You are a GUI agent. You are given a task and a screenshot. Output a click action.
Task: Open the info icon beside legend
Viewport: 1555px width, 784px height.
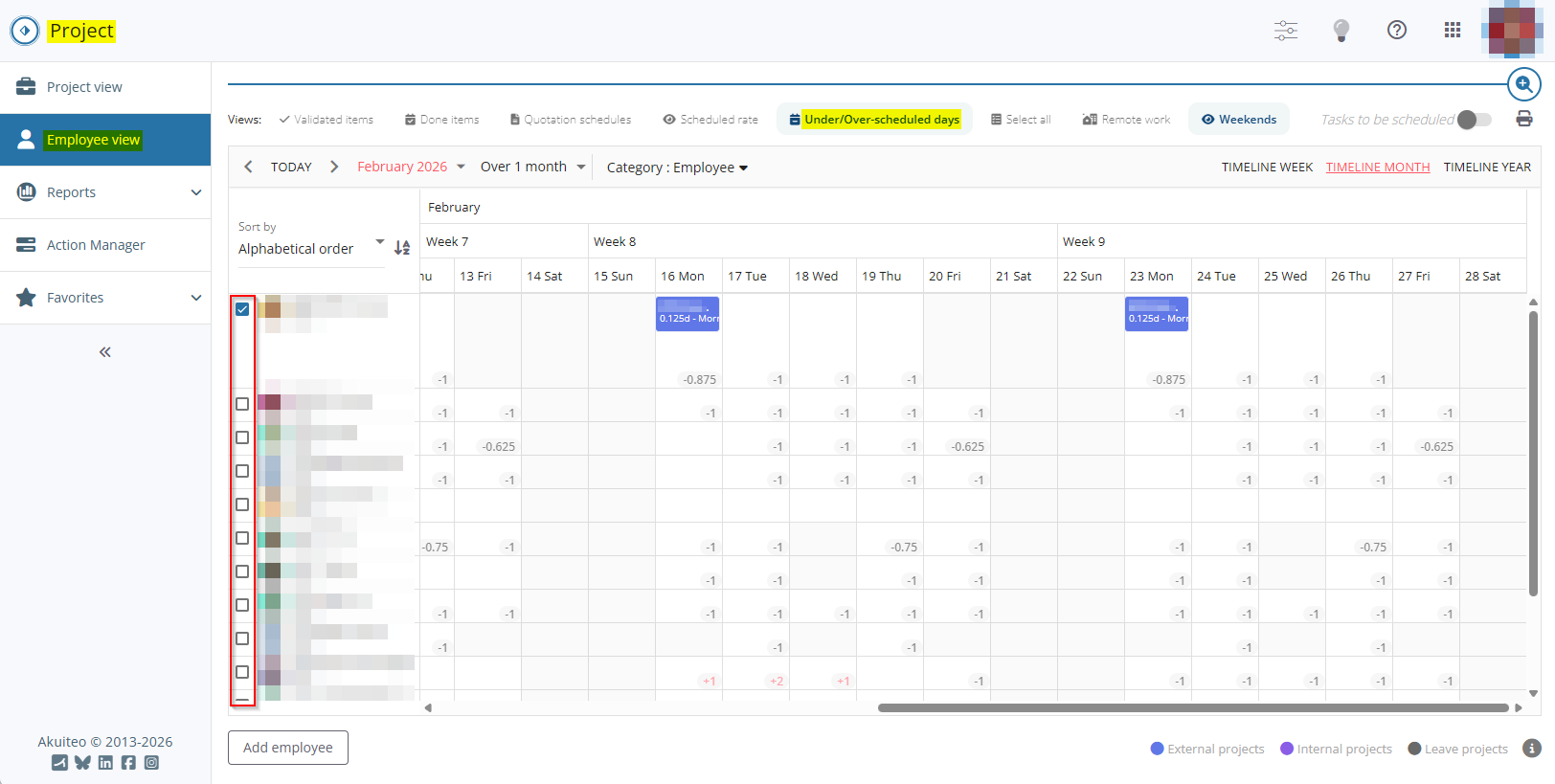(1532, 749)
